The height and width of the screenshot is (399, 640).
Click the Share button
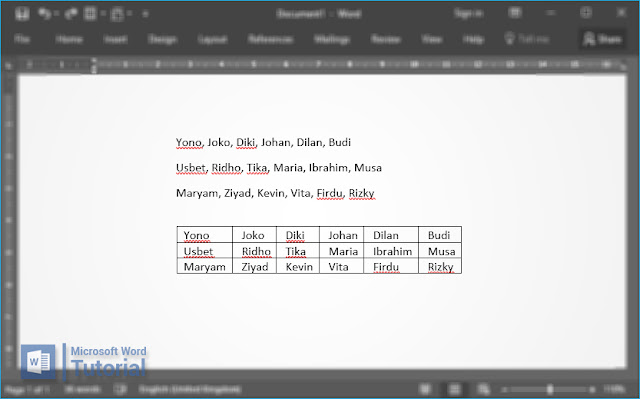point(602,39)
